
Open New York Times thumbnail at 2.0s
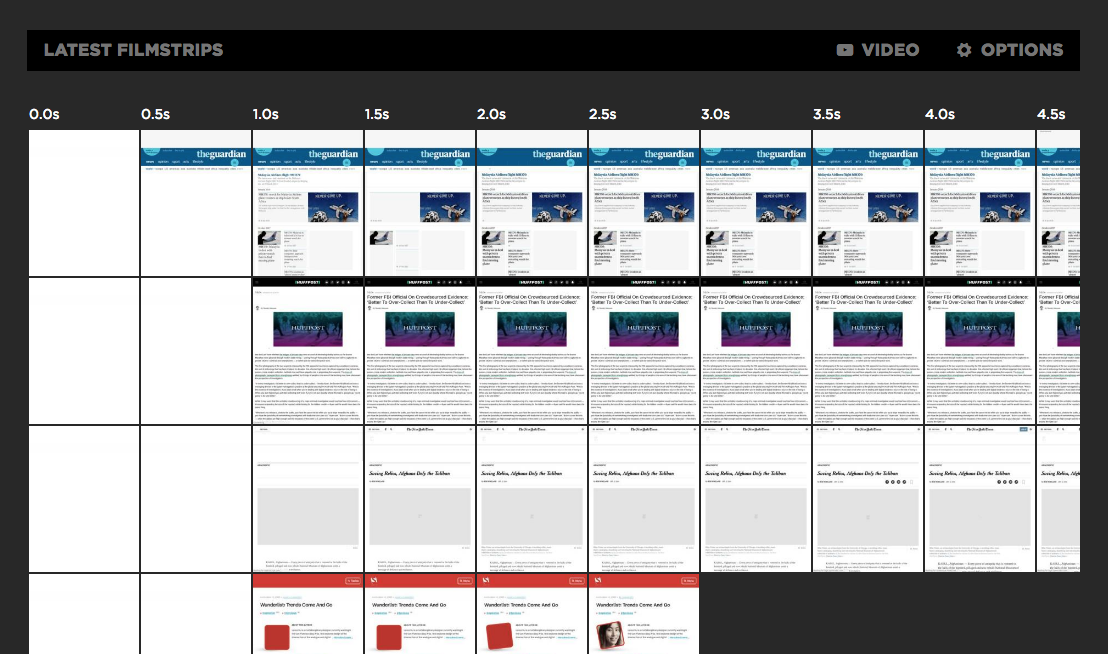pos(531,499)
